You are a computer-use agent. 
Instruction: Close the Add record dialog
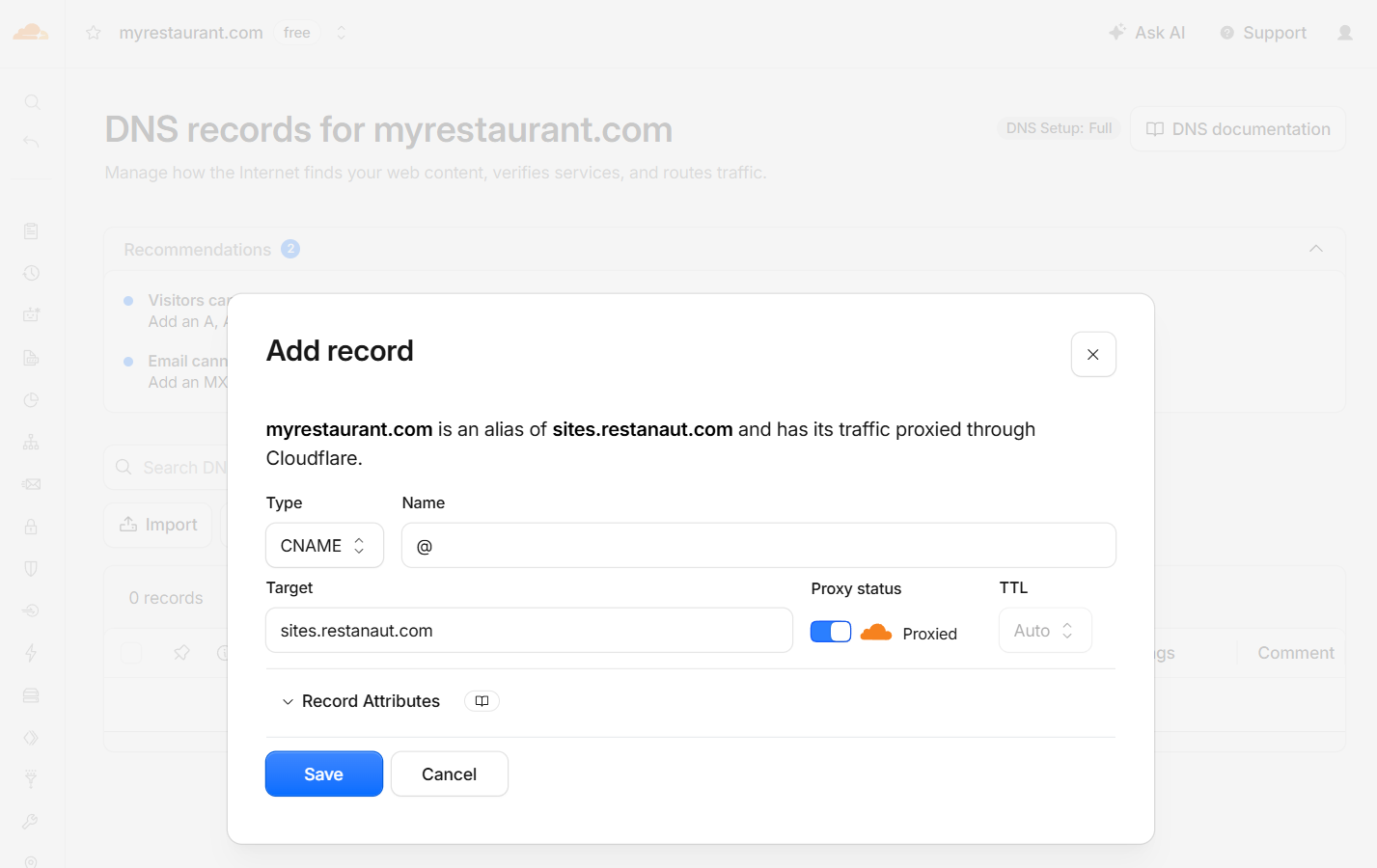1093,355
